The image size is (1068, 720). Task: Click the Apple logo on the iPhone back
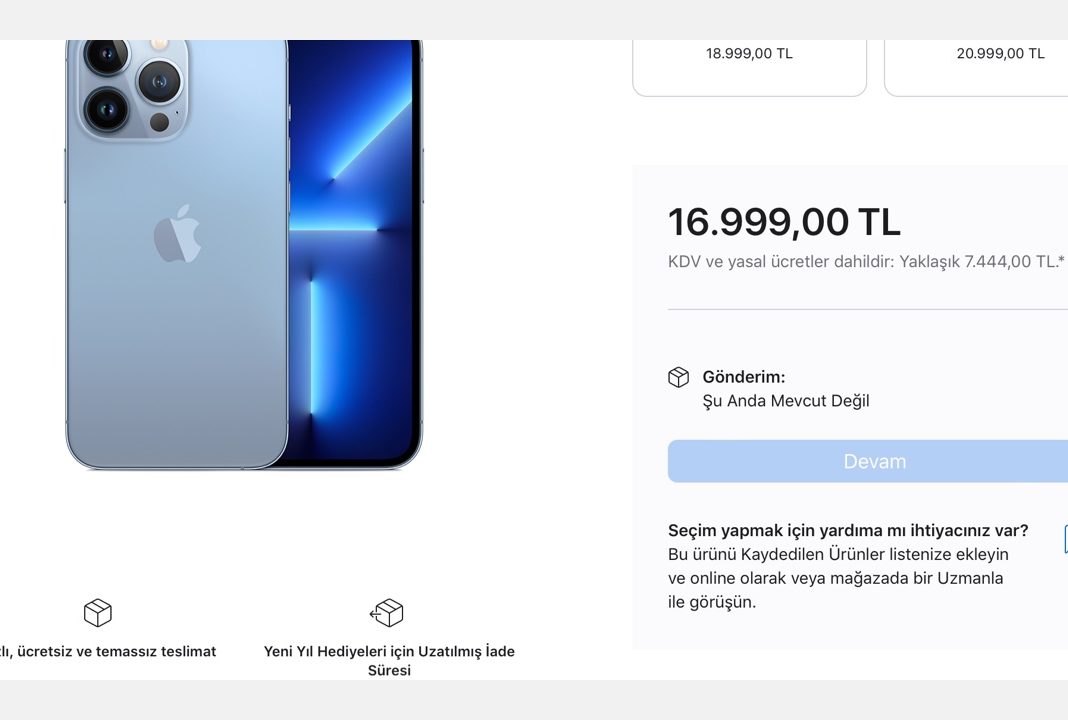coord(177,233)
